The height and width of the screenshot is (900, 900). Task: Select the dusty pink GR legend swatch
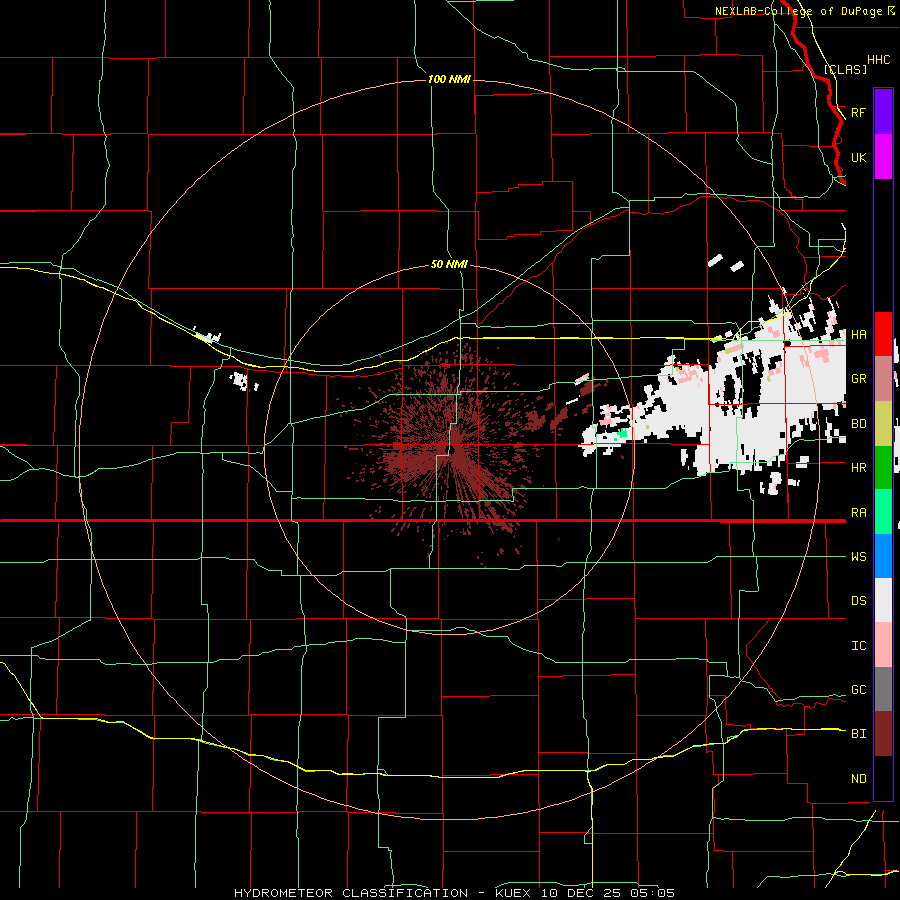(883, 379)
